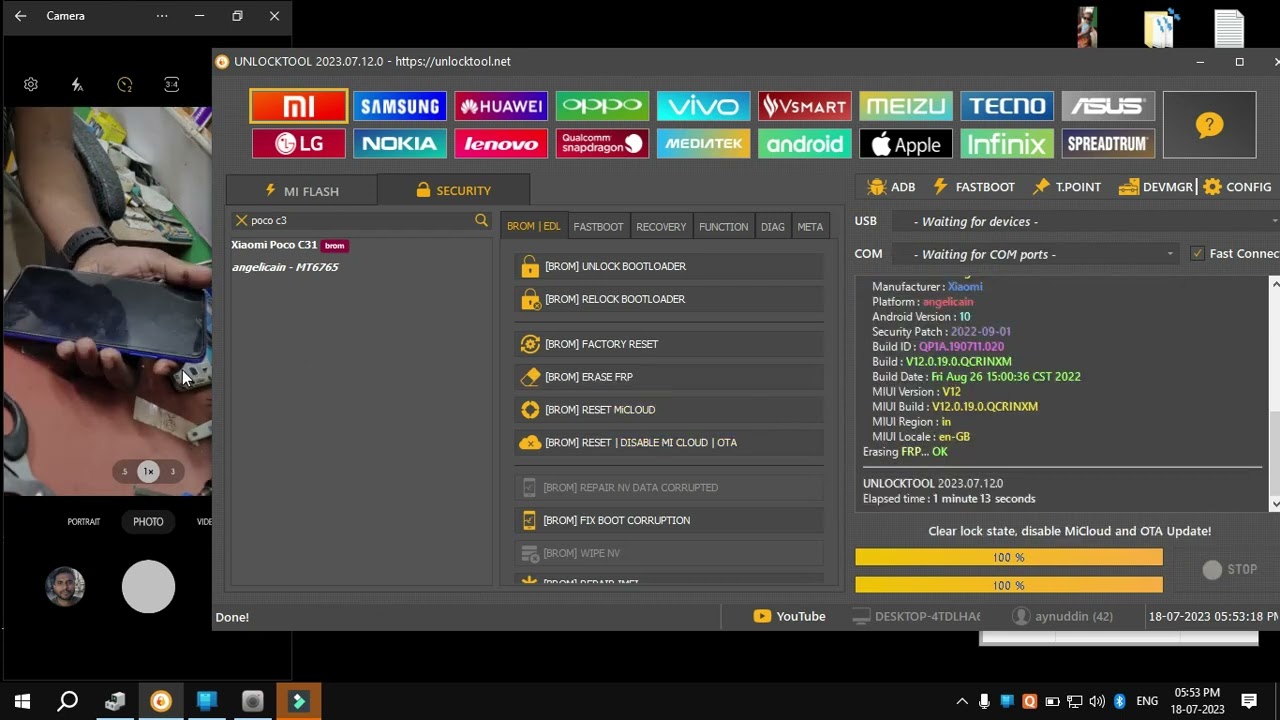1280x720 pixels.
Task: Select the Vsmart brand icon
Action: coord(804,106)
